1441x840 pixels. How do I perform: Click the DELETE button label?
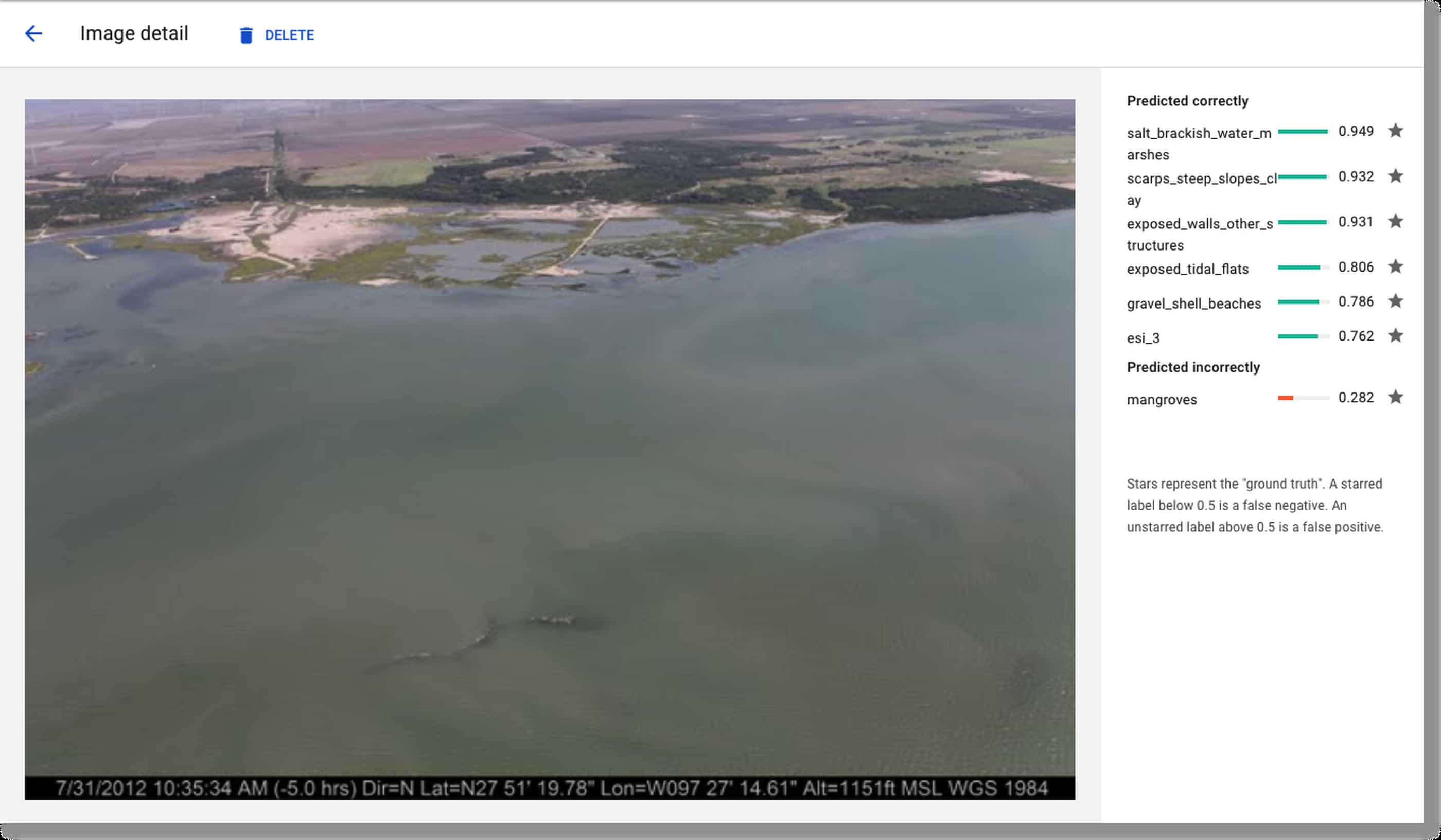point(289,35)
